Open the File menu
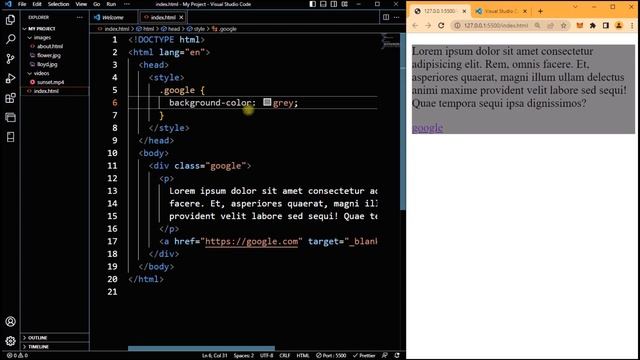This screenshot has height=360, width=640. pyautogui.click(x=22, y=4)
